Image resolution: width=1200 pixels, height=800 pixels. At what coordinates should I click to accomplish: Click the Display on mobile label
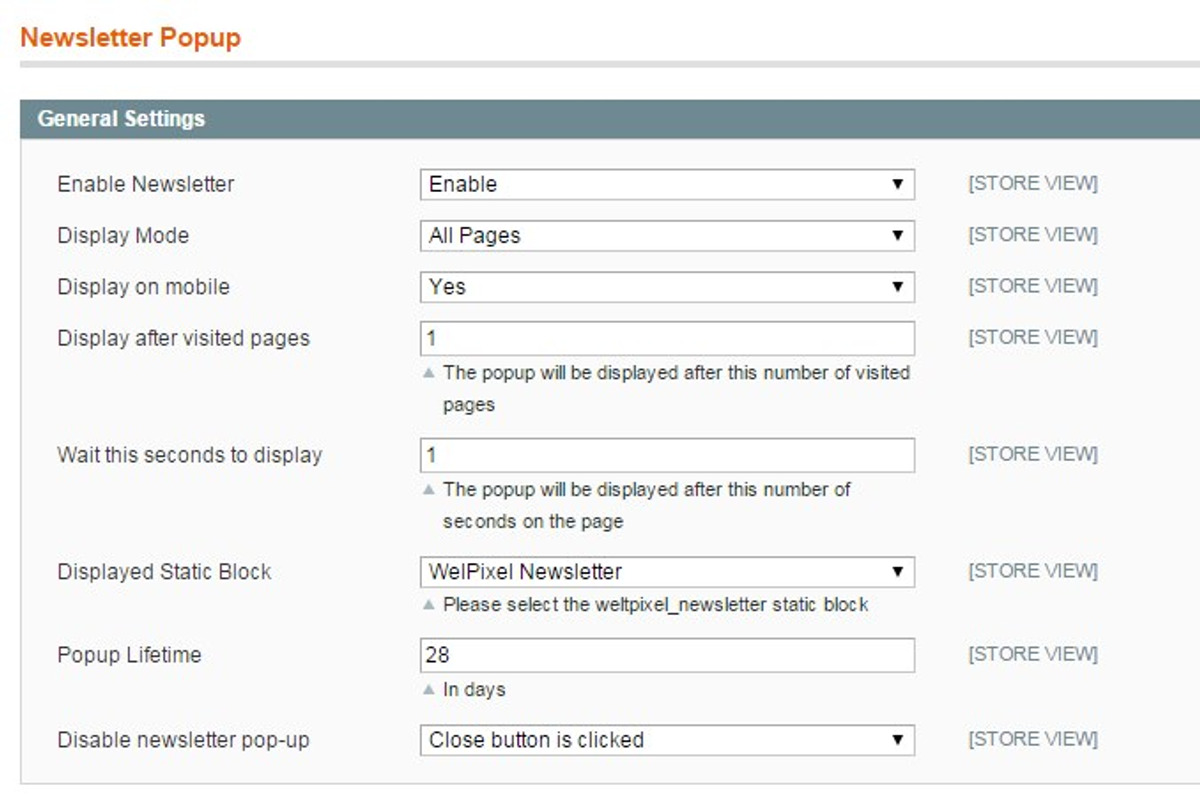[x=143, y=287]
